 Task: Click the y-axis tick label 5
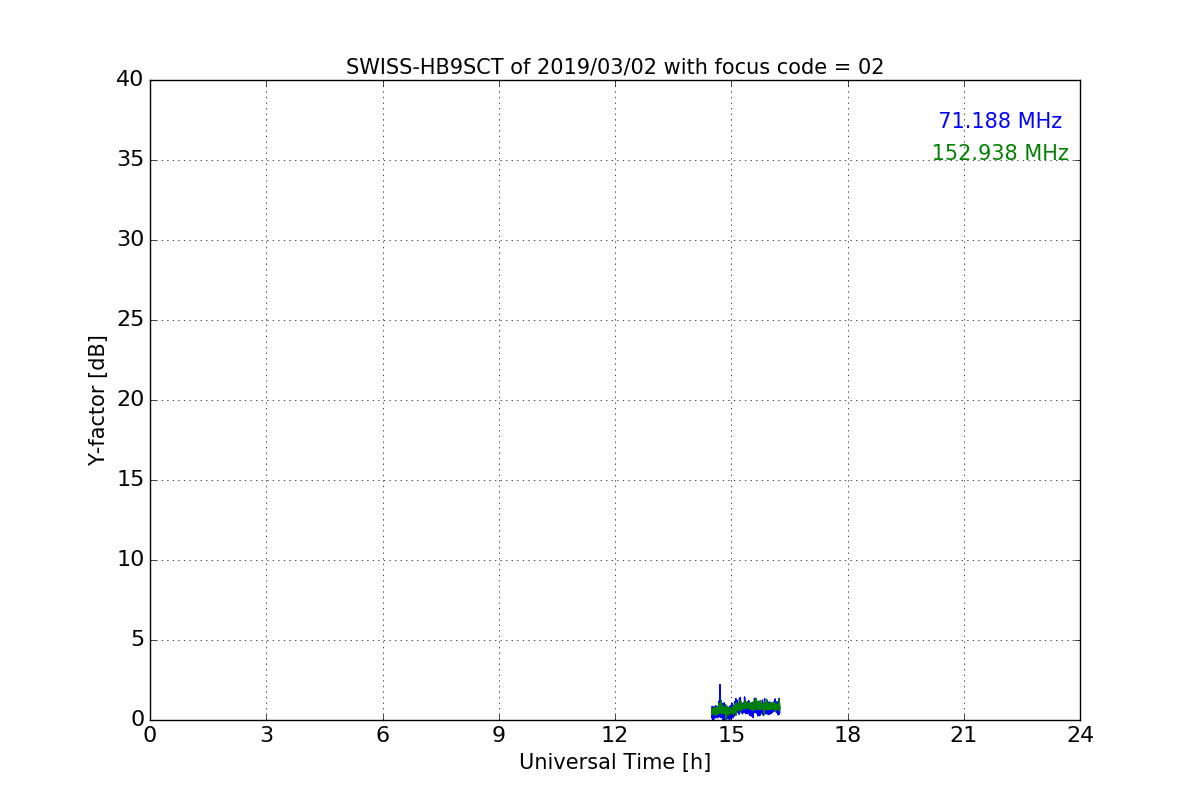pyautogui.click(x=137, y=639)
